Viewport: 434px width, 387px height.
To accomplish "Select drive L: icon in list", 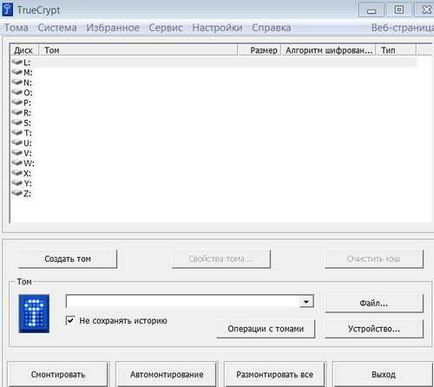I will 17,62.
